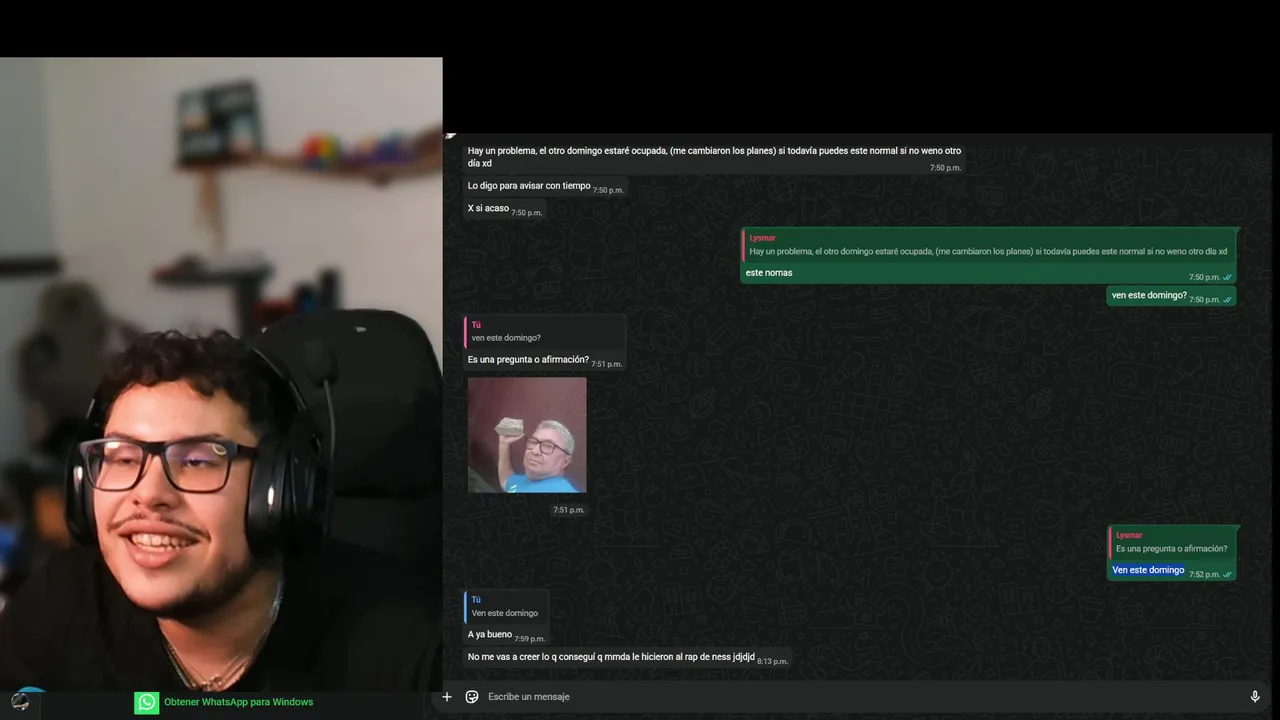
Task: Jump to the quoted Lysmar message "Hay un problema"
Action: pos(988,245)
